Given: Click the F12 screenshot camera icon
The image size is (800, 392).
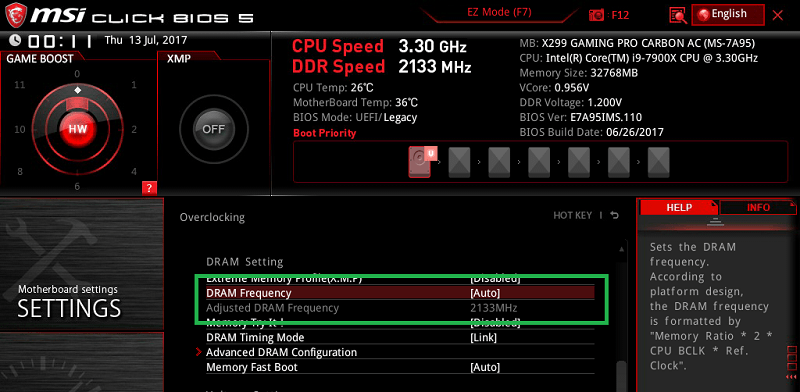Looking at the screenshot, I should [596, 15].
